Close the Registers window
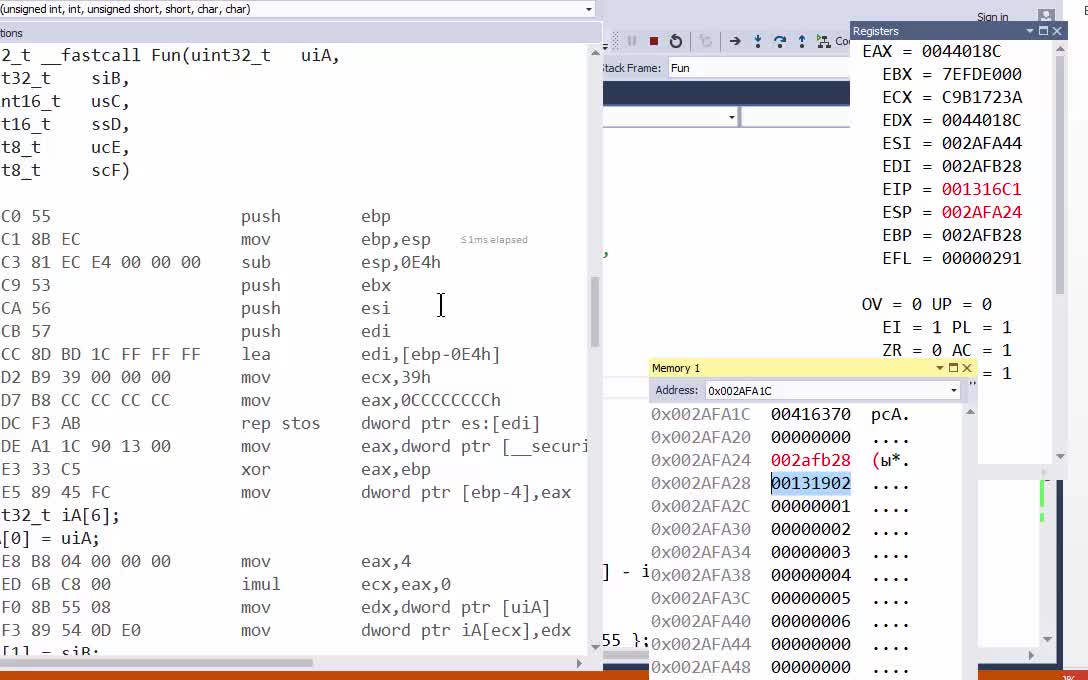The image size is (1088, 680). 1057,31
